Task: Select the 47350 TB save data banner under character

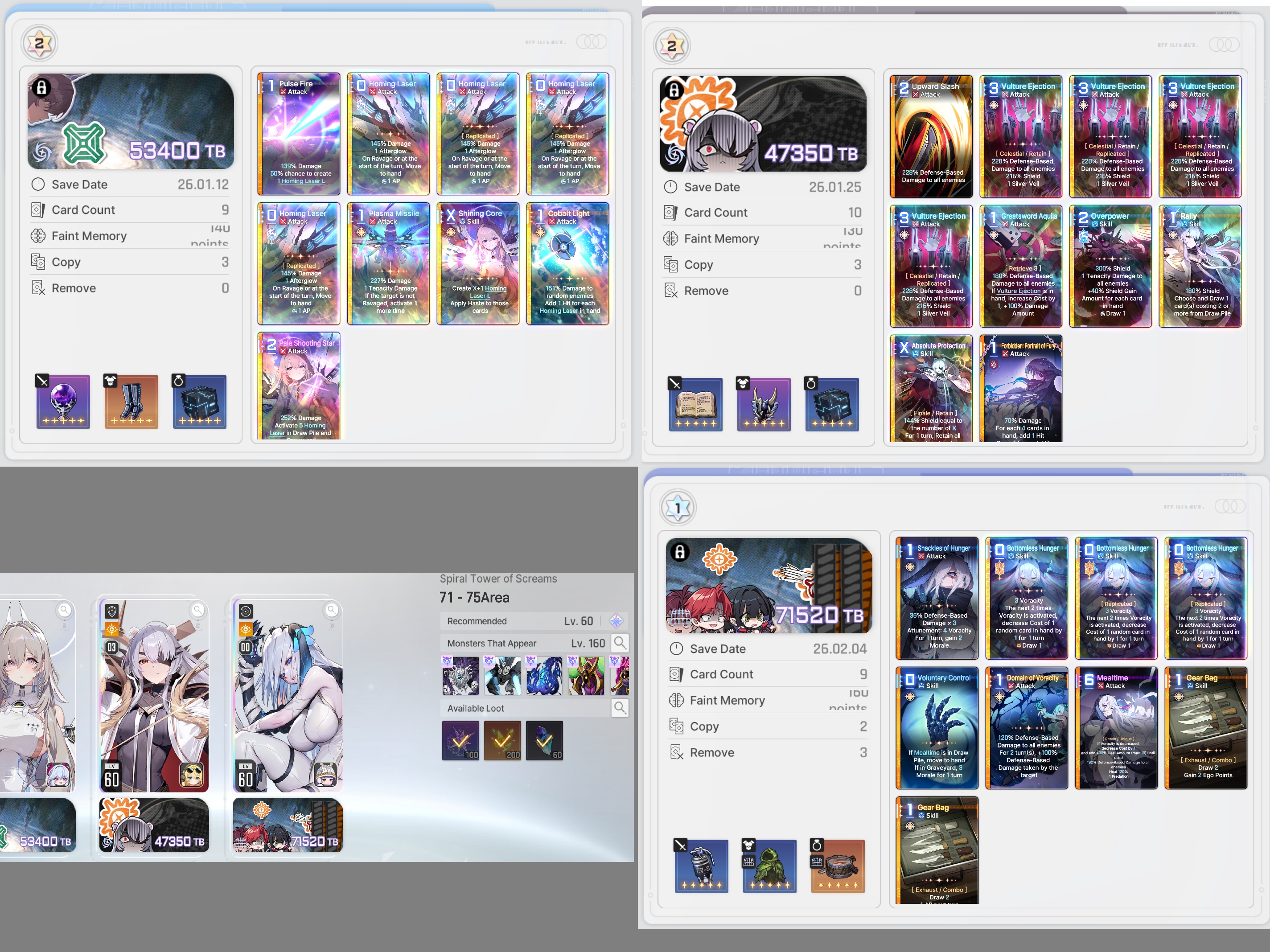Action: click(154, 825)
